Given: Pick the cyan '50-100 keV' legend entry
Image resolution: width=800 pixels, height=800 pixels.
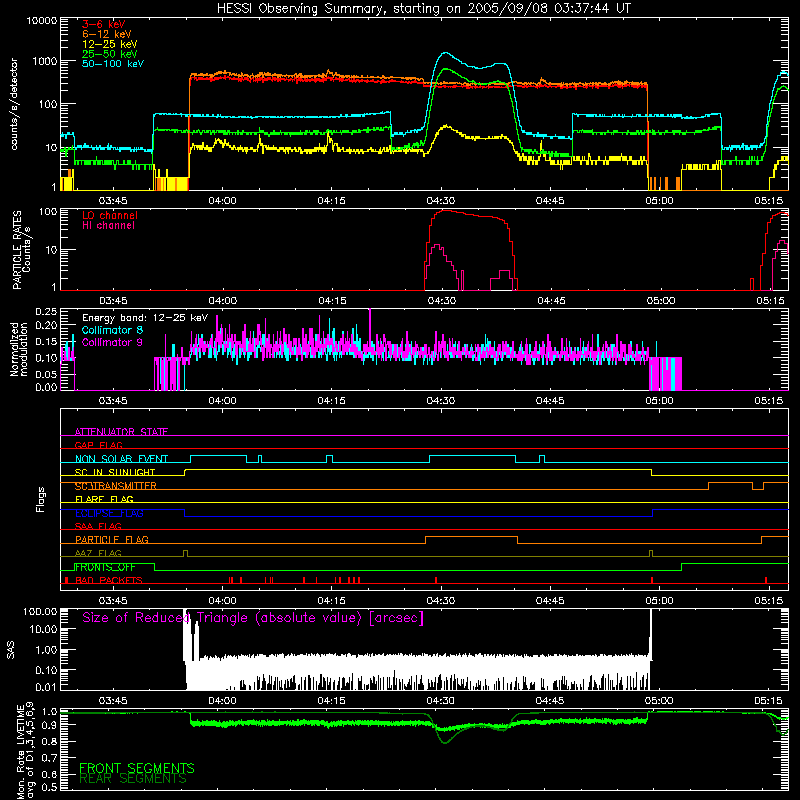Looking at the screenshot, I should click(x=113, y=64).
